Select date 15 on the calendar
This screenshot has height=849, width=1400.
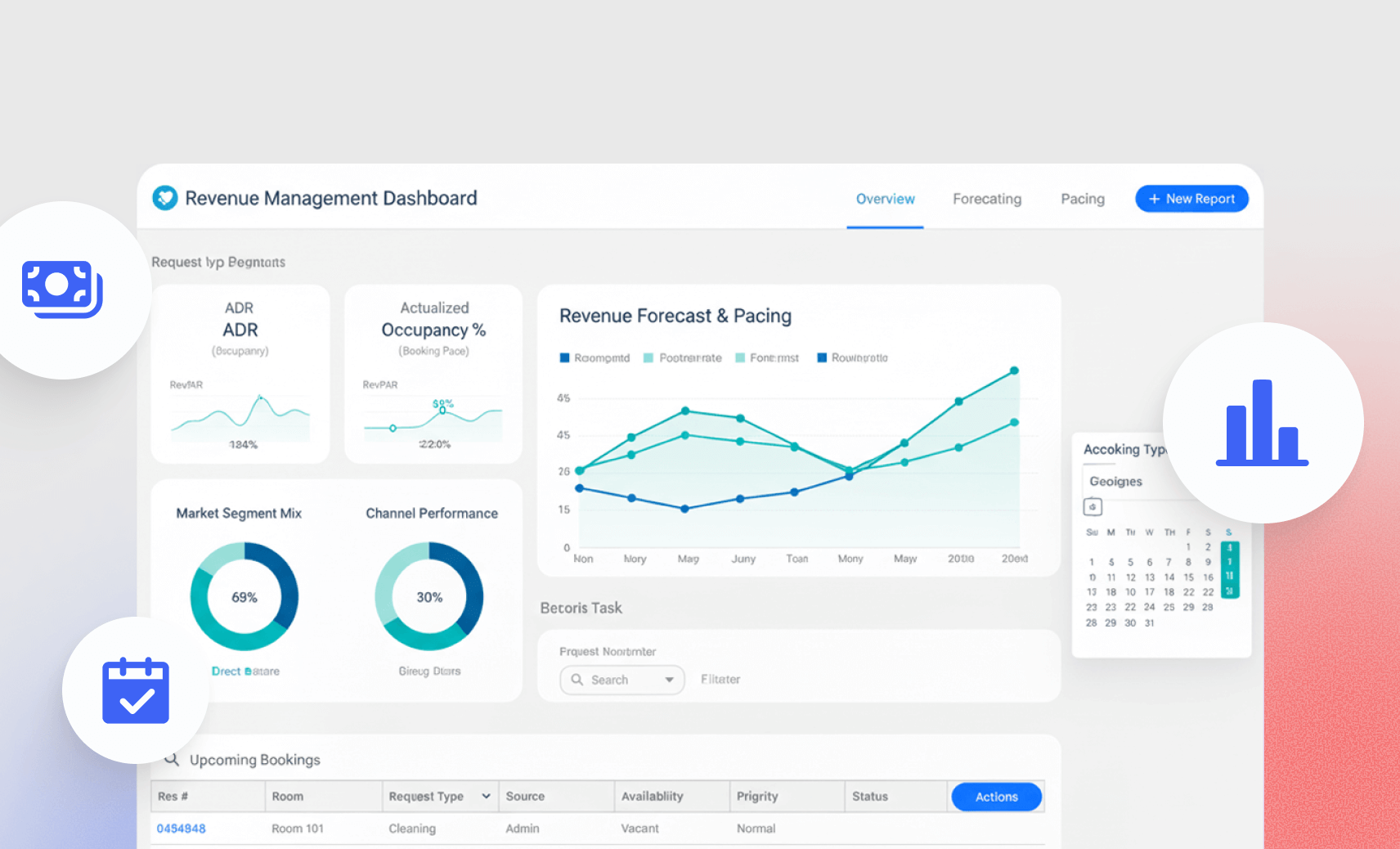(x=1188, y=577)
